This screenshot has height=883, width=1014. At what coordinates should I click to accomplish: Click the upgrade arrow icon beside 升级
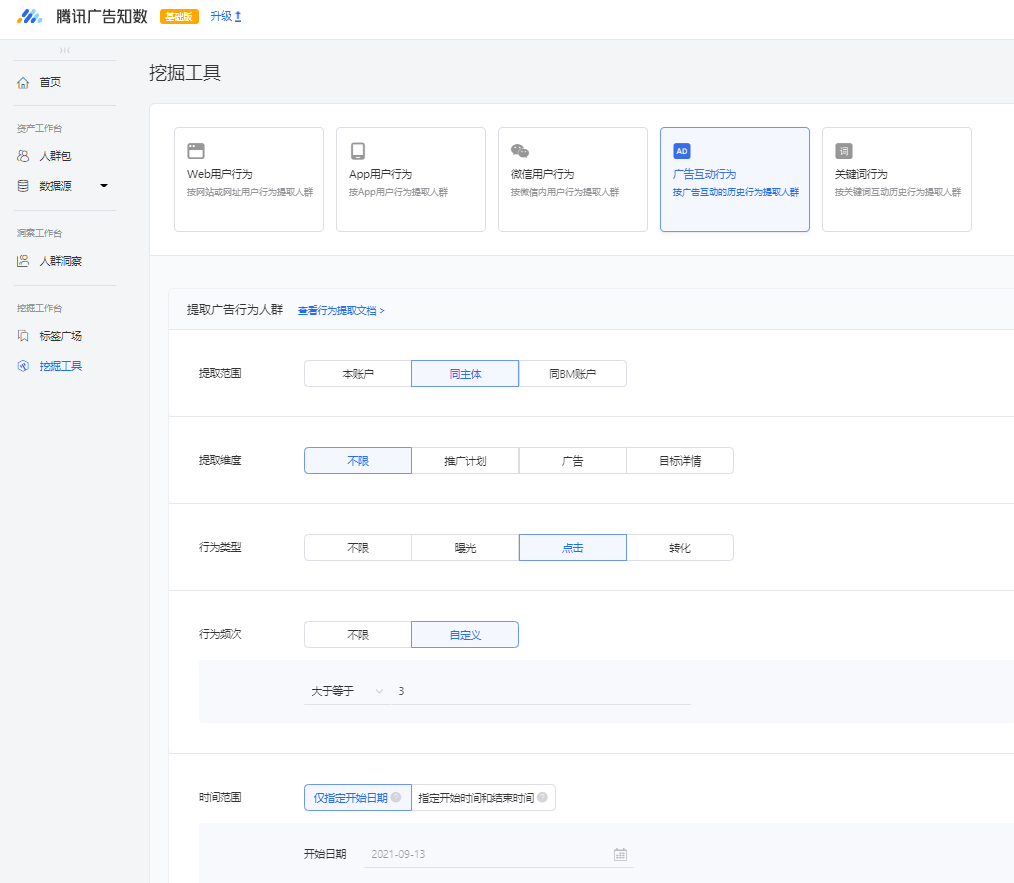point(238,16)
